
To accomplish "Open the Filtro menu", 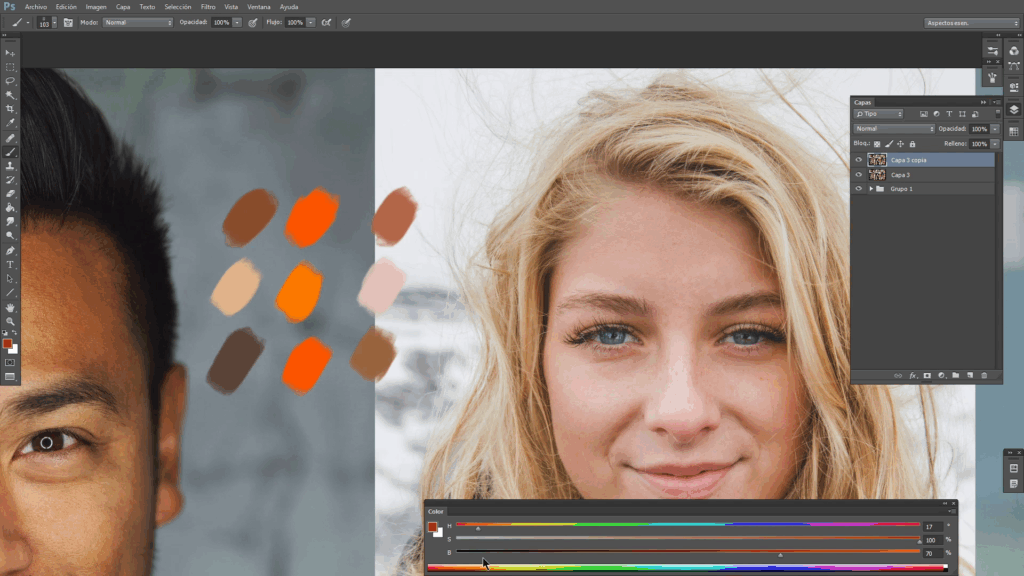I will (208, 7).
